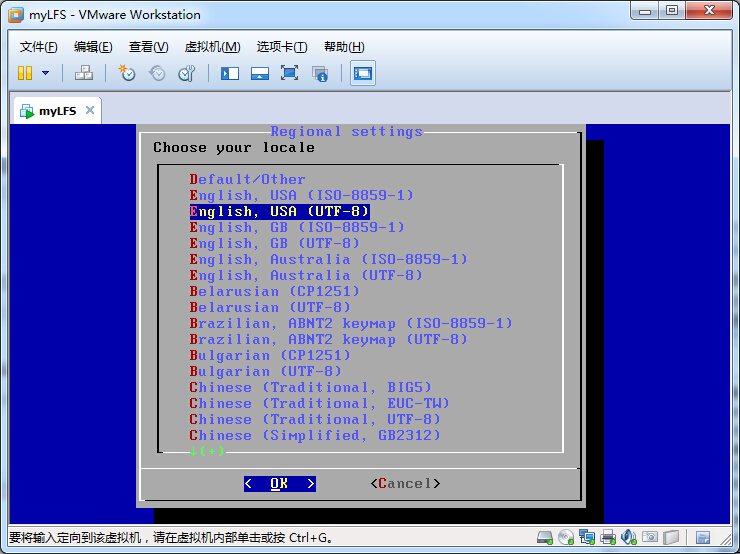Screen dimensions: 740x554
Task: Click the Cancel button in the locale dialog
Action: click(405, 484)
